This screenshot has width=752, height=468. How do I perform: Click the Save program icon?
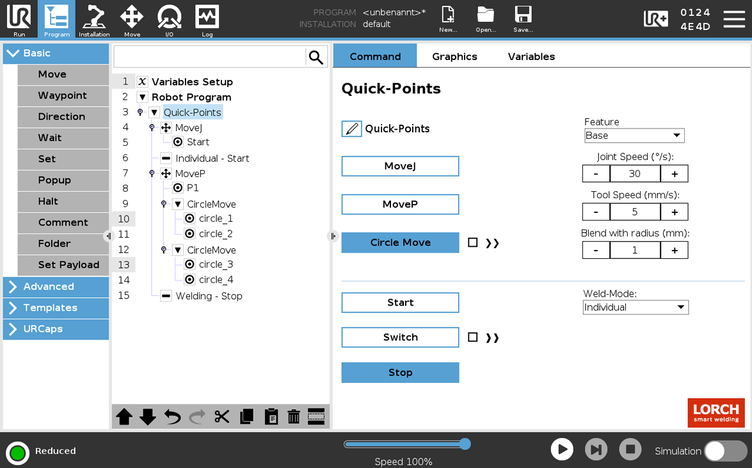click(522, 19)
